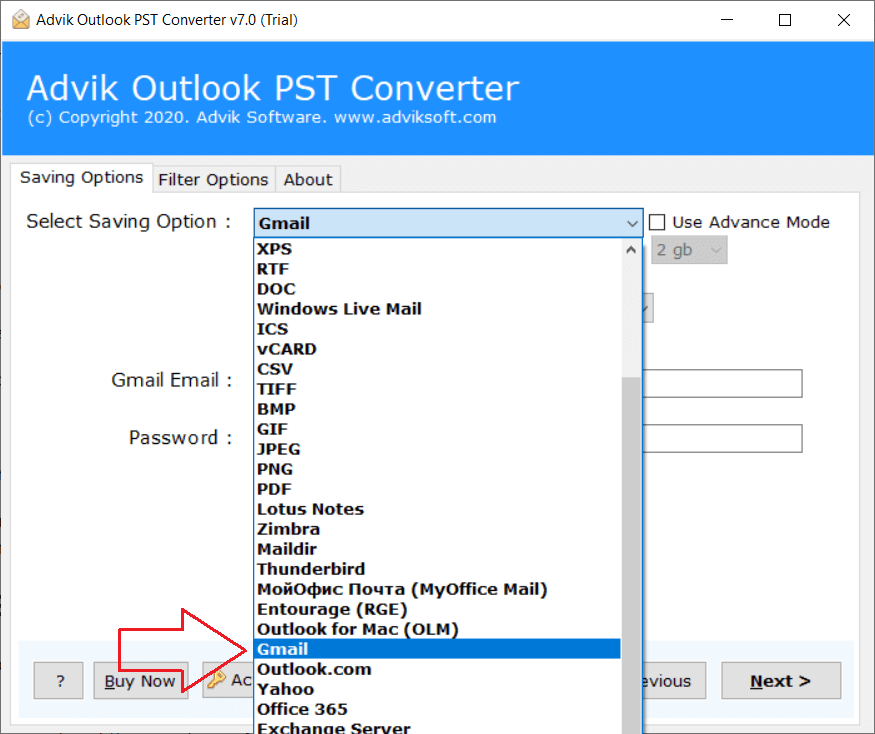Open help with the ? button

pyautogui.click(x=59, y=680)
